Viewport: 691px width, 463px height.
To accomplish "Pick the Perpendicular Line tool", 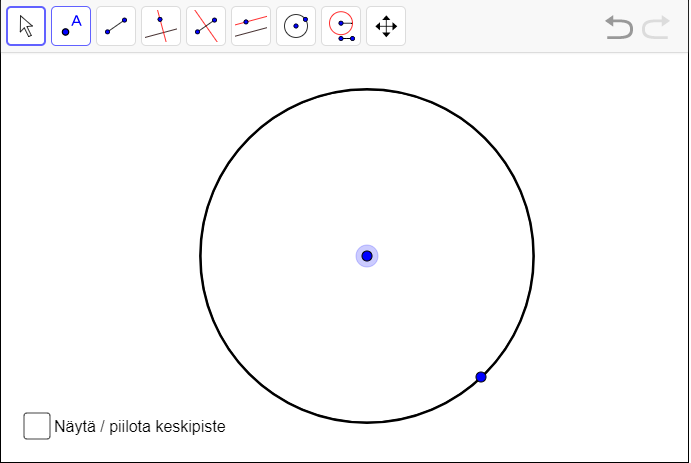I will coord(161,26).
